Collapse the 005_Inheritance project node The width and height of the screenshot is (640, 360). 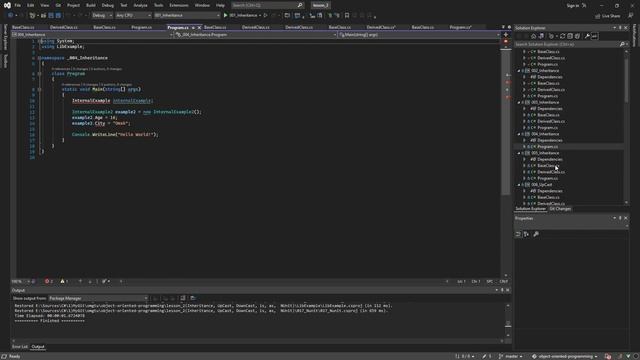pyautogui.click(x=519, y=153)
